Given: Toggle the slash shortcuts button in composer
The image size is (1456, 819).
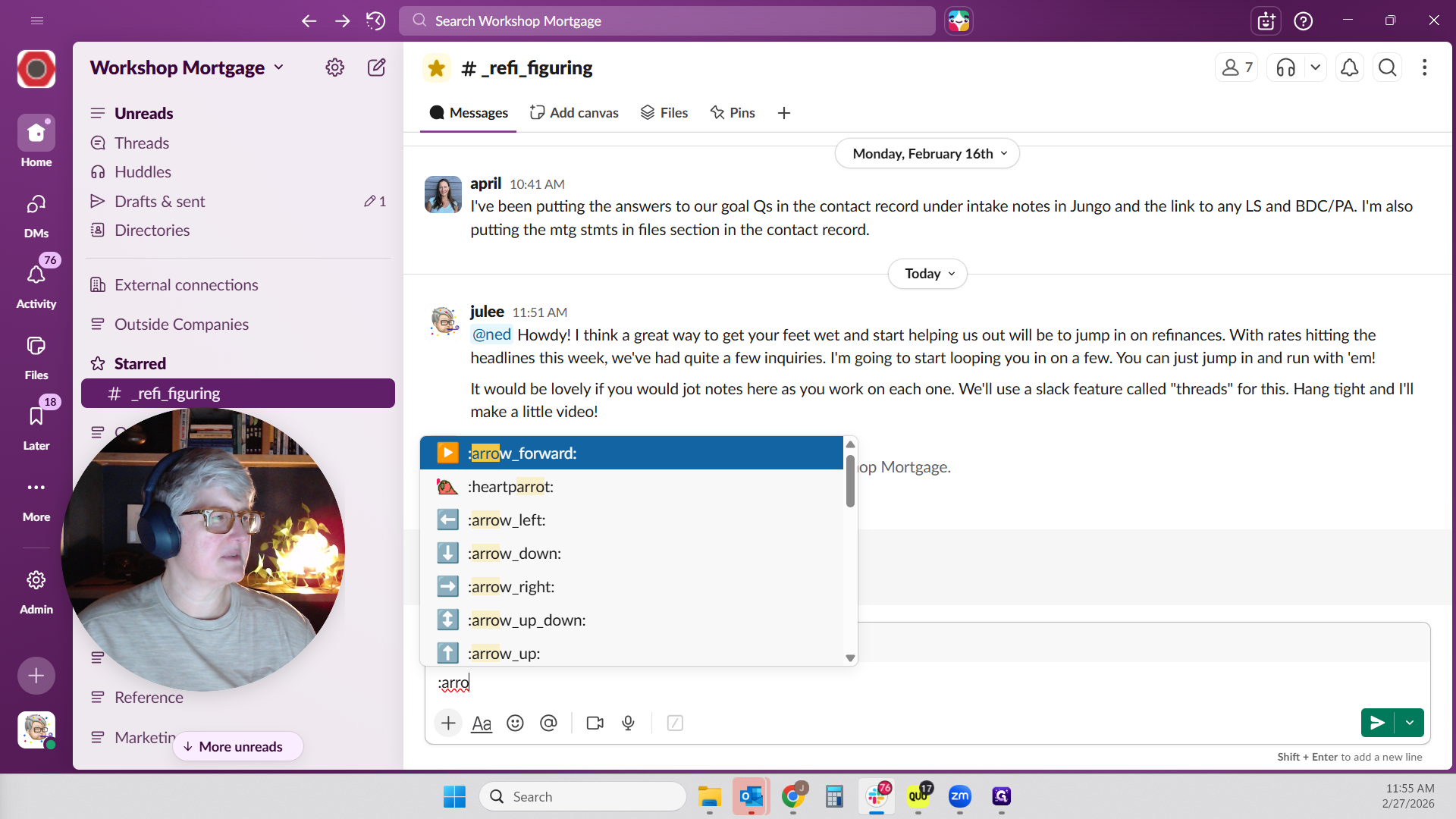Looking at the screenshot, I should click(675, 723).
